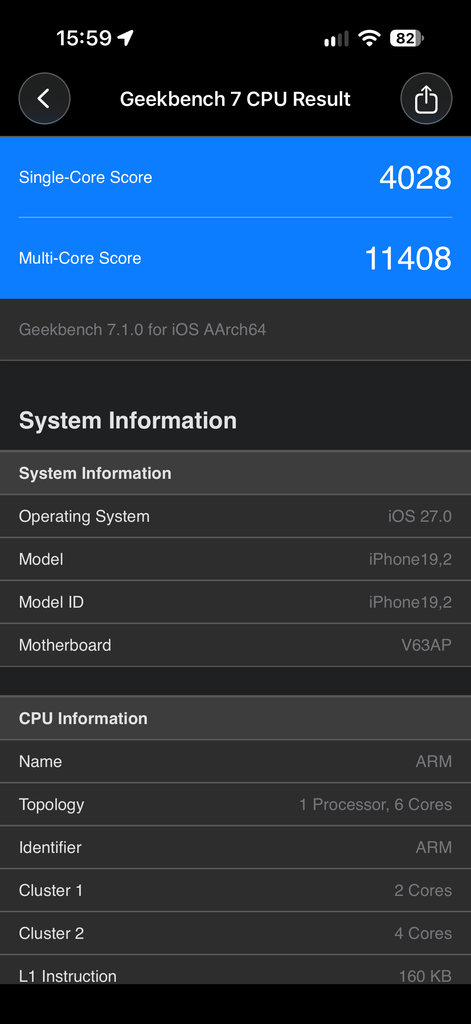Select the Single-Core Score row
This screenshot has width=471, height=1024.
pyautogui.click(x=235, y=178)
